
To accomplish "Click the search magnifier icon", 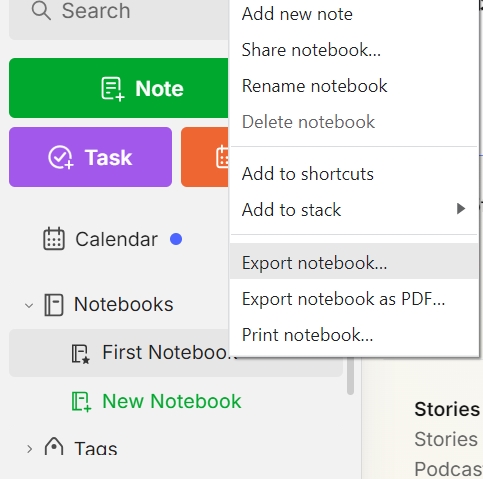I will (41, 11).
